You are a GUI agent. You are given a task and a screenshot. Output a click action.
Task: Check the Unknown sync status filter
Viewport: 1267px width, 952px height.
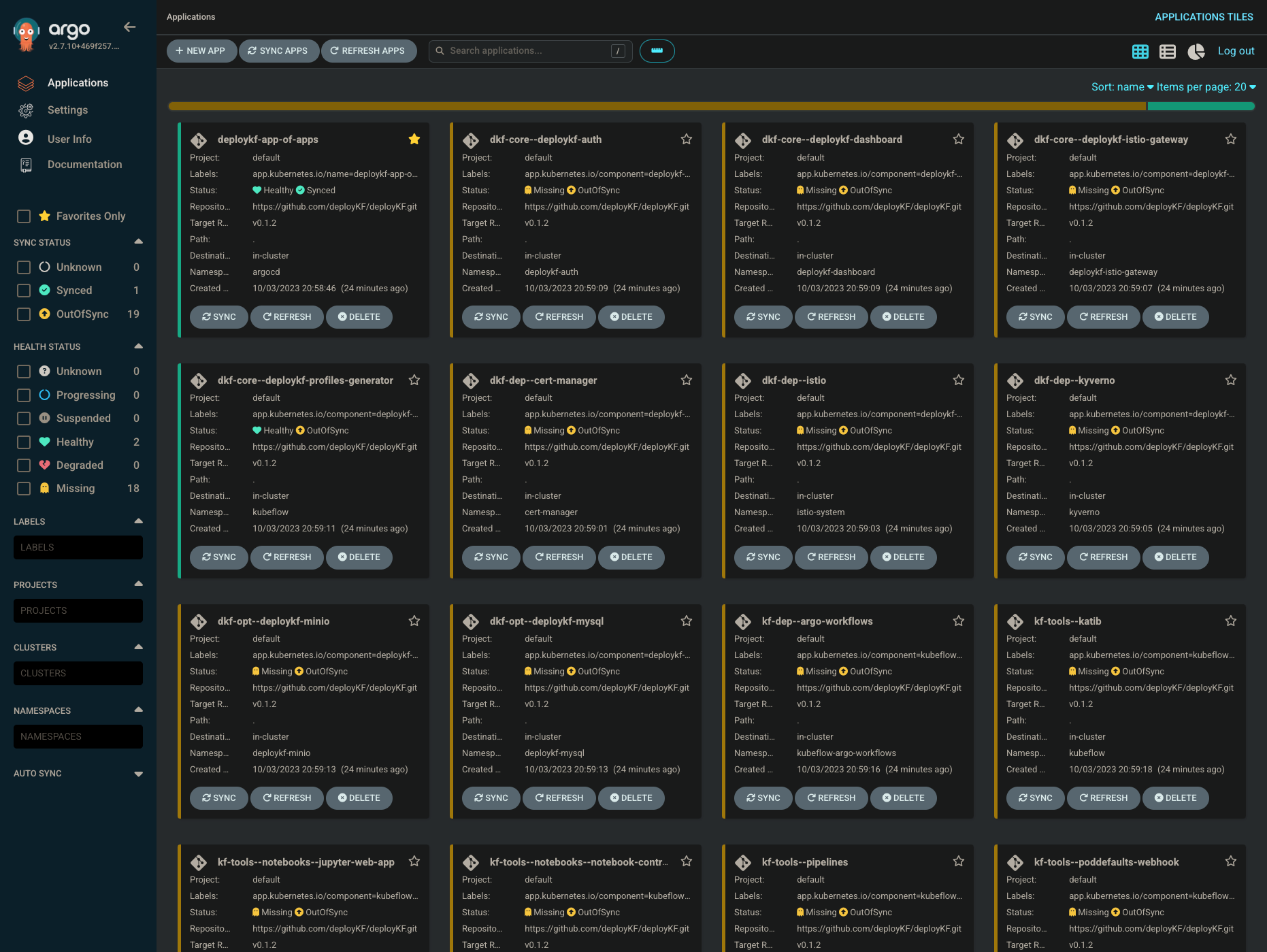pos(24,267)
